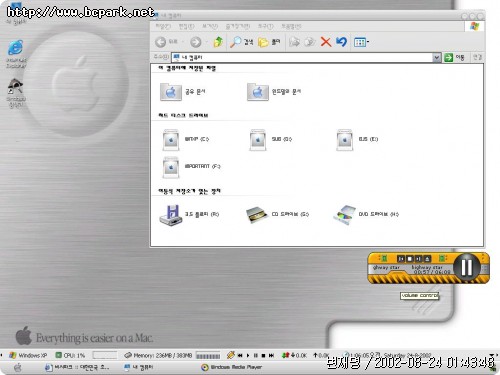Click the Forward arrow in Explorer toolbar
This screenshot has width=500, height=375.
196,42
